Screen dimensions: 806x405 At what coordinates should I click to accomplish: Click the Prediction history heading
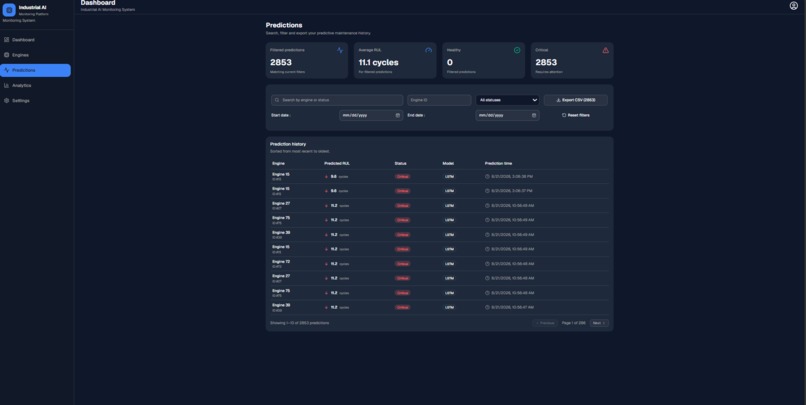click(x=288, y=144)
